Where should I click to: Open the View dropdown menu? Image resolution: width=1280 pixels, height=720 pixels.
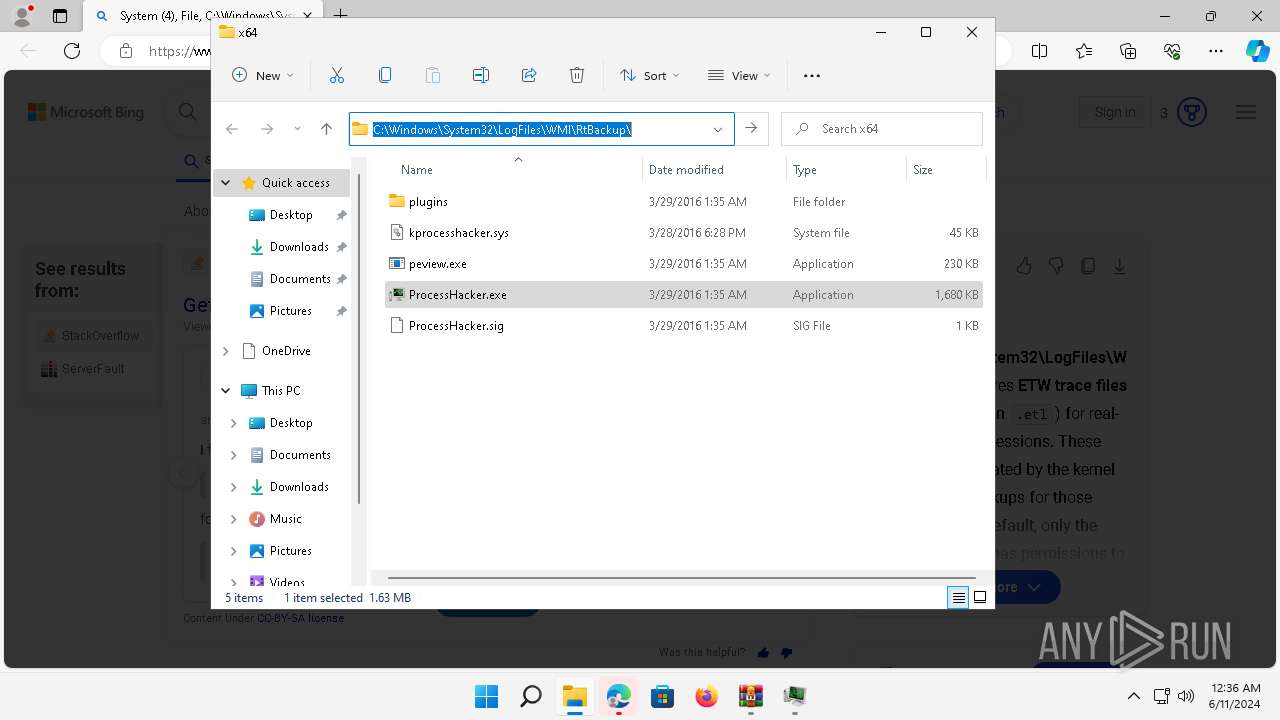[739, 75]
